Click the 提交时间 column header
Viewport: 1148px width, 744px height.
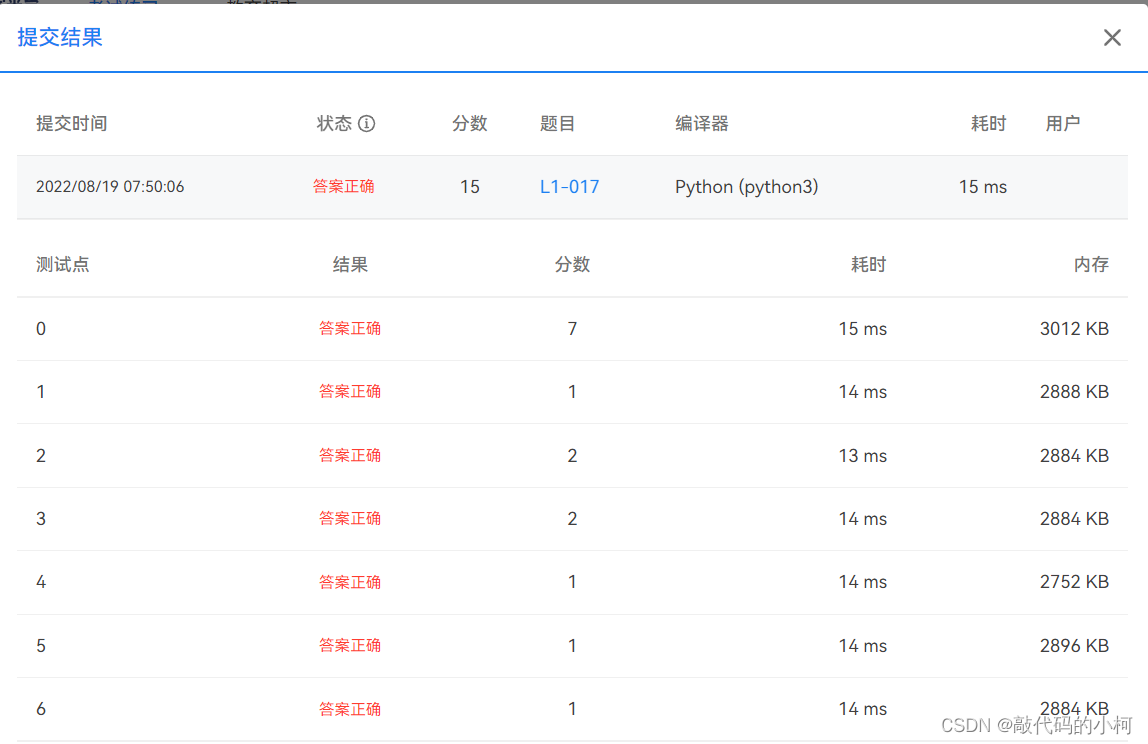72,123
